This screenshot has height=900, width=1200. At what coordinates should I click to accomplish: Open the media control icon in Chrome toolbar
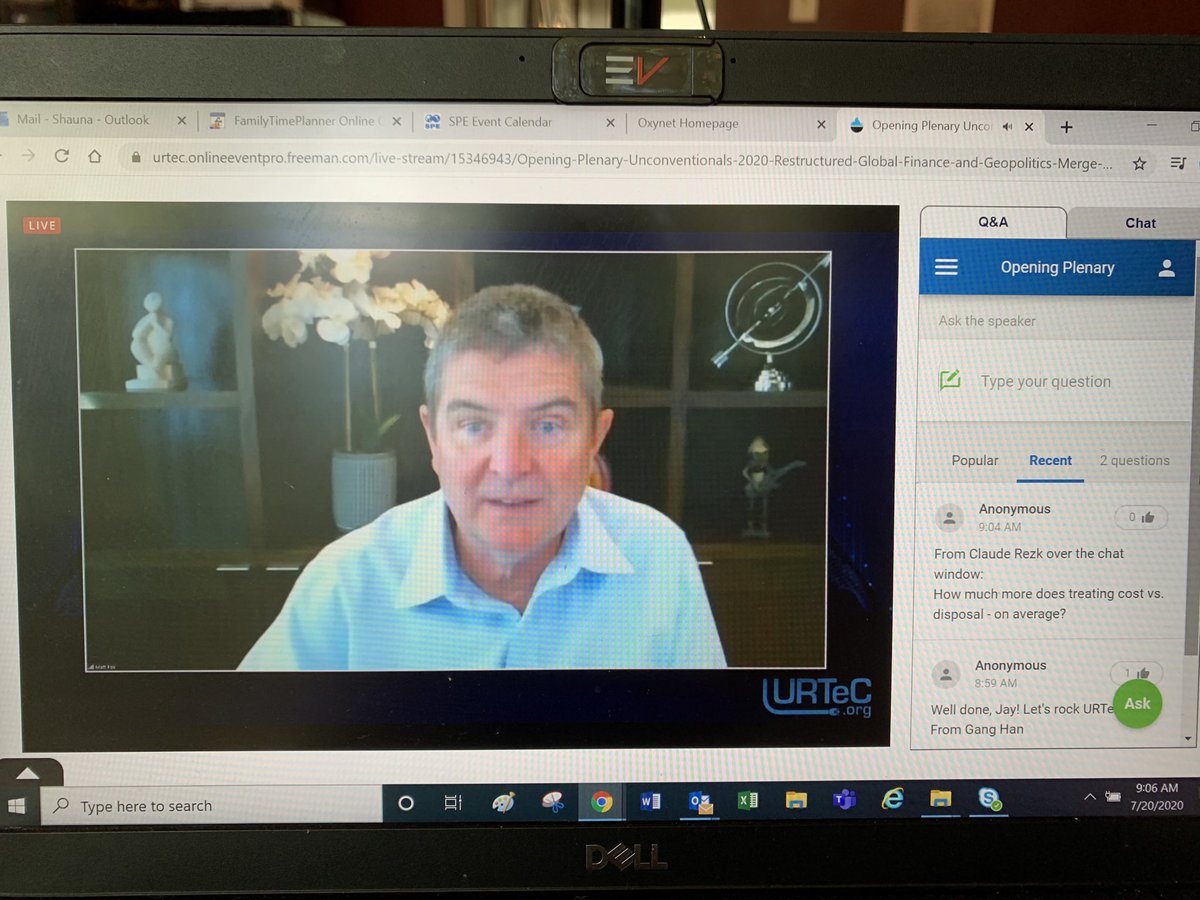(x=1180, y=163)
